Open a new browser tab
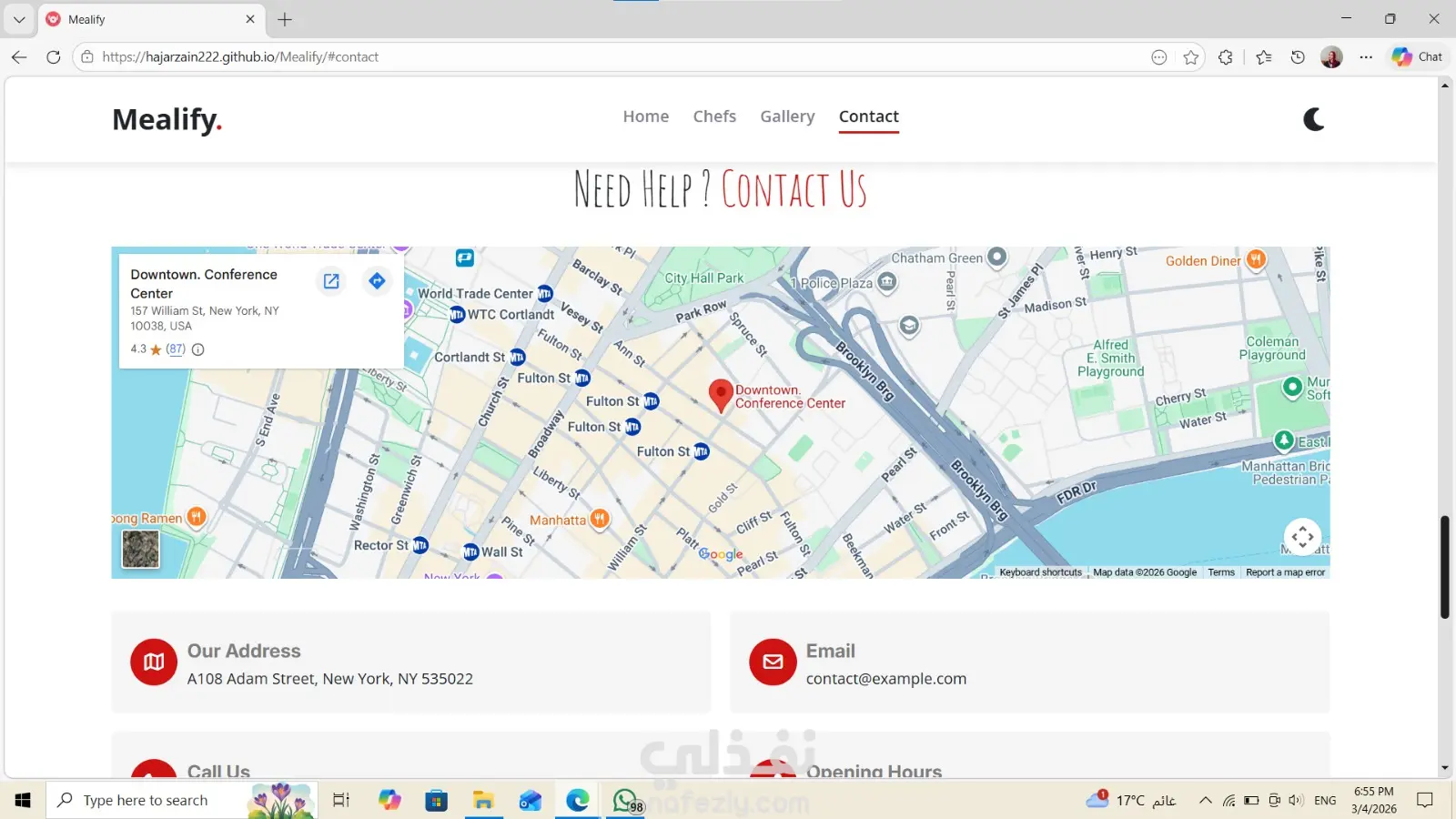Image resolution: width=1456 pixels, height=819 pixels. click(x=285, y=19)
